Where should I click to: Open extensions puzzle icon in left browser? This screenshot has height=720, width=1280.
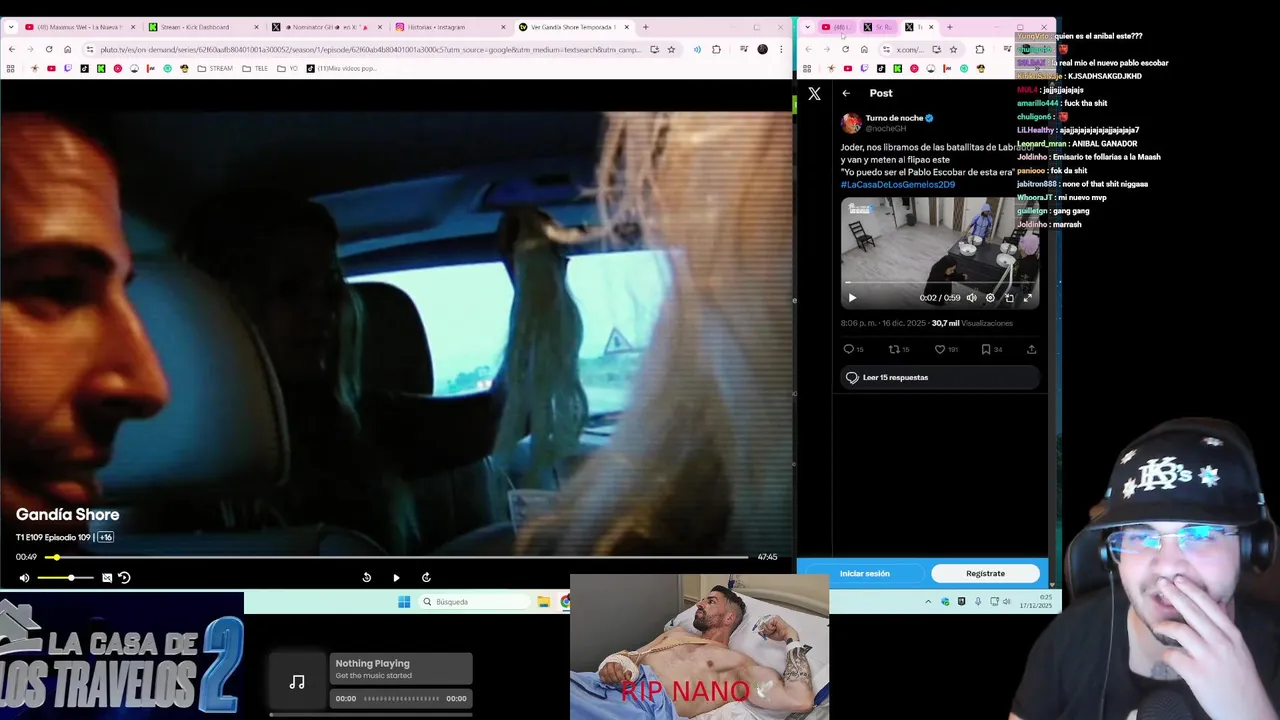click(x=716, y=49)
